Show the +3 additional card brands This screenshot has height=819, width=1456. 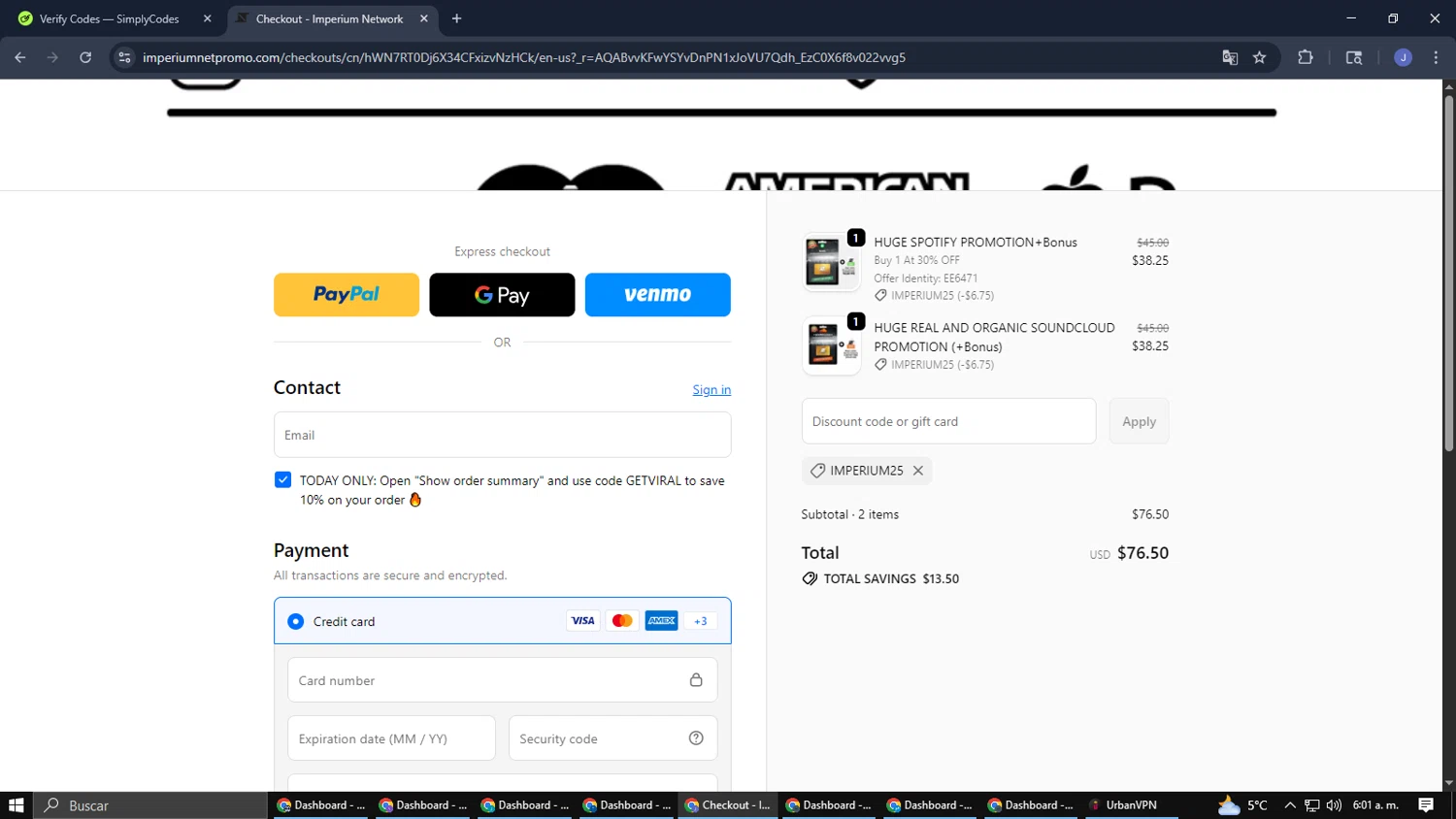(701, 621)
